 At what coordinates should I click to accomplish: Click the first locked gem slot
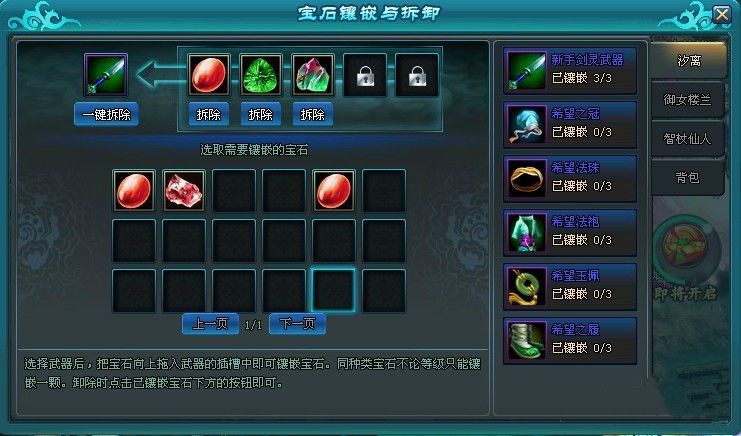click(x=365, y=75)
